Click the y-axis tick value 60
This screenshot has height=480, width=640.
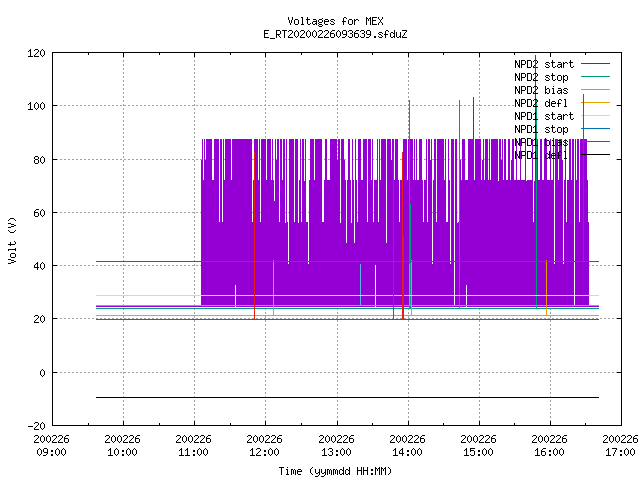[x=39, y=213]
